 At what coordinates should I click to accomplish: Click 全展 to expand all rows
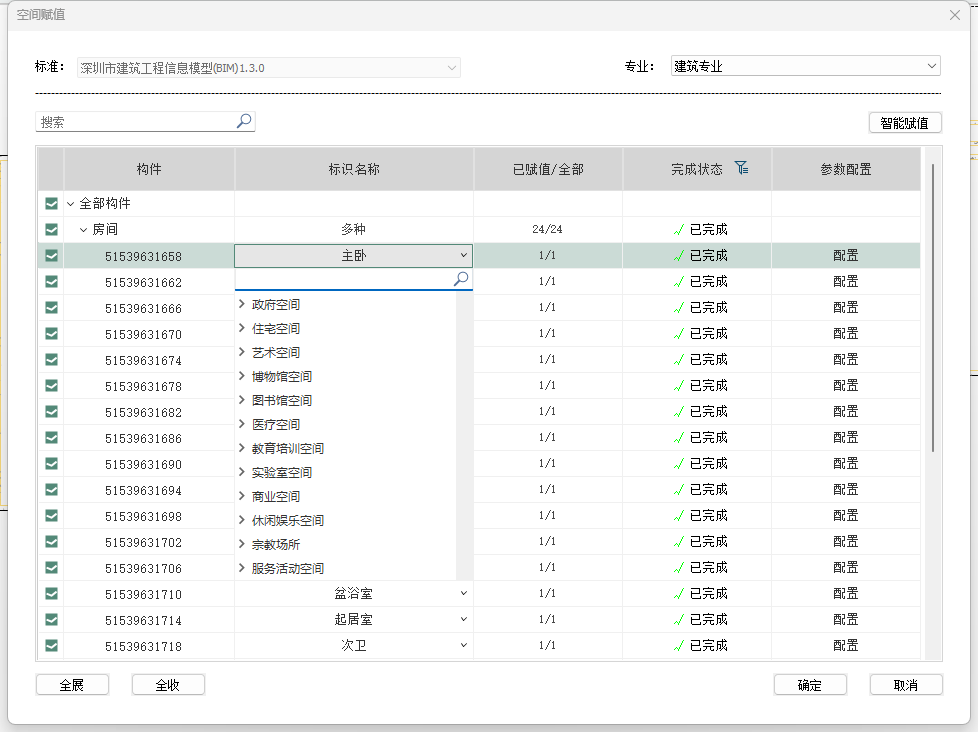coord(72,685)
